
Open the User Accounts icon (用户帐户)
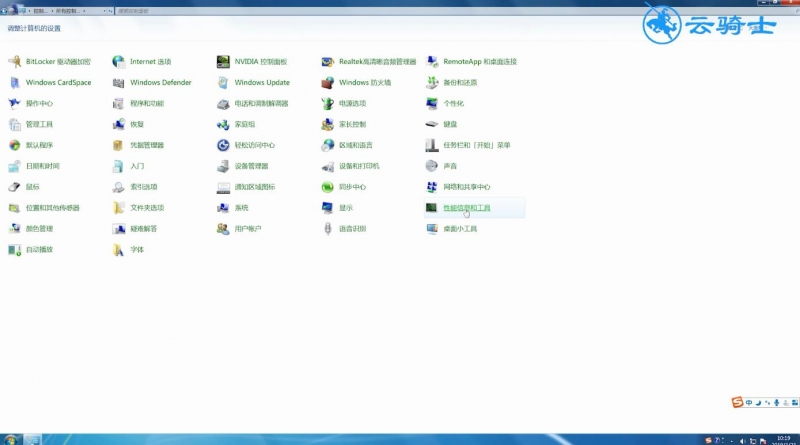pyautogui.click(x=223, y=229)
